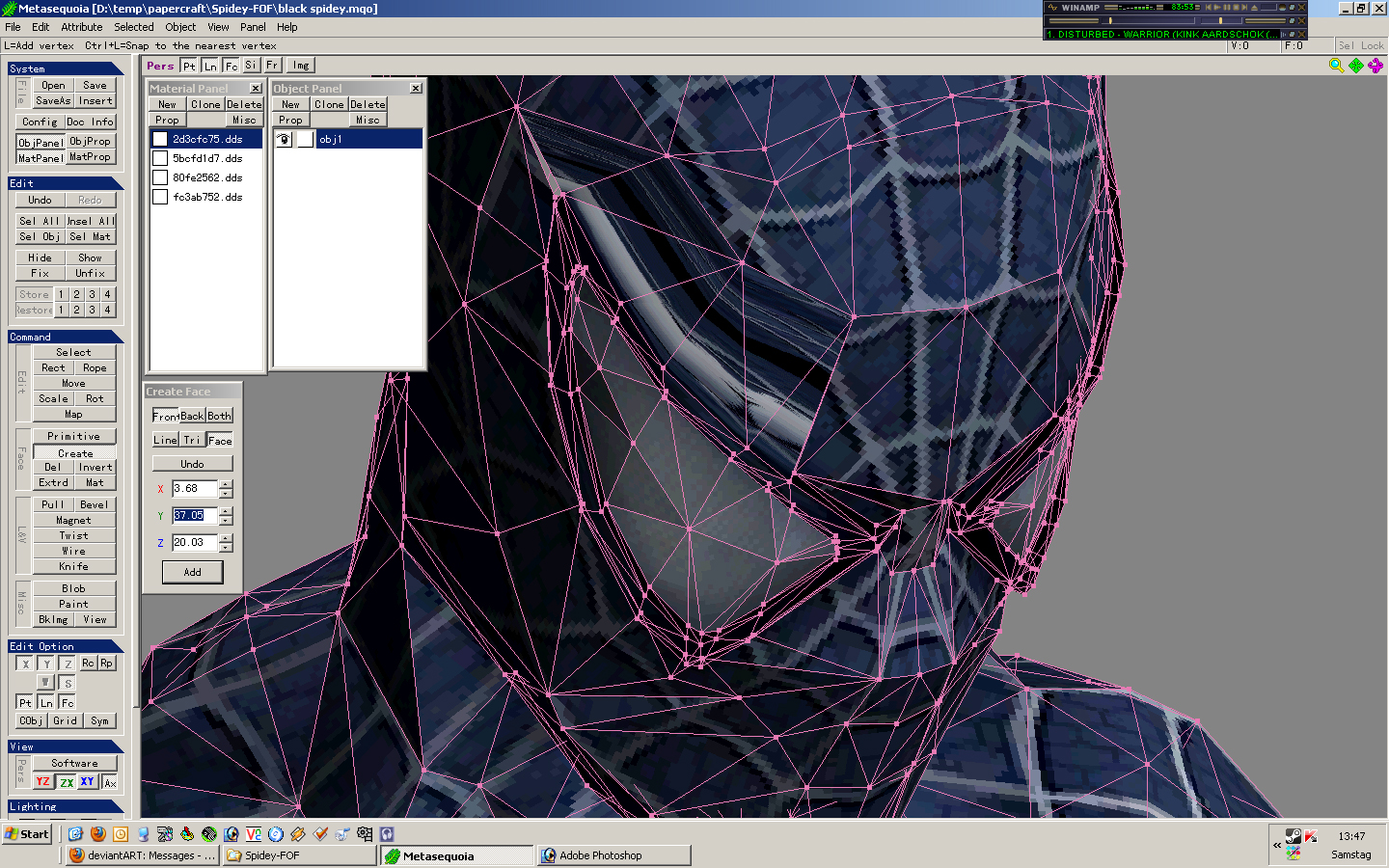Switch to Spidey-FOF folder in taskbar
Viewport: 1389px width, 868px height.
point(298,855)
